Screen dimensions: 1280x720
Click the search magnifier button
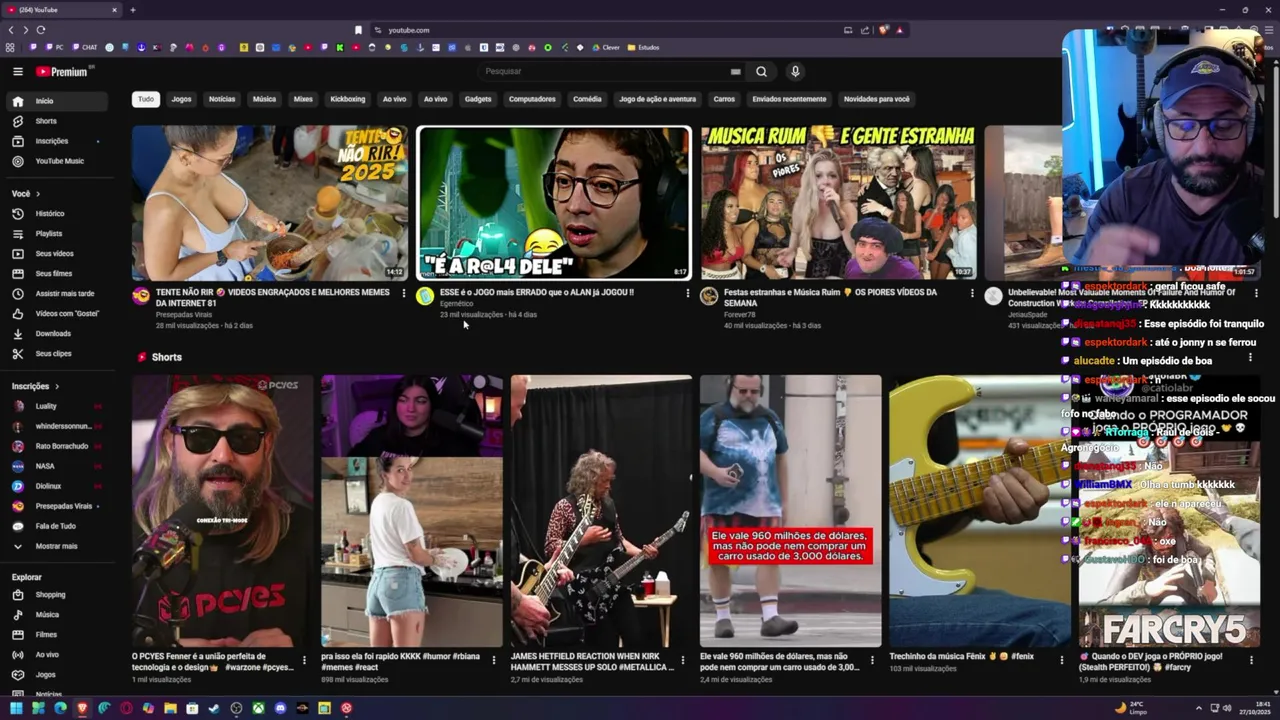[x=761, y=71]
